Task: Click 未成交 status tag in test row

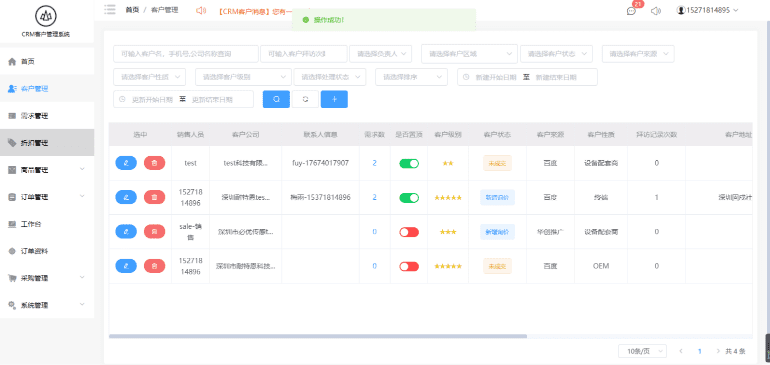Action: pos(497,163)
